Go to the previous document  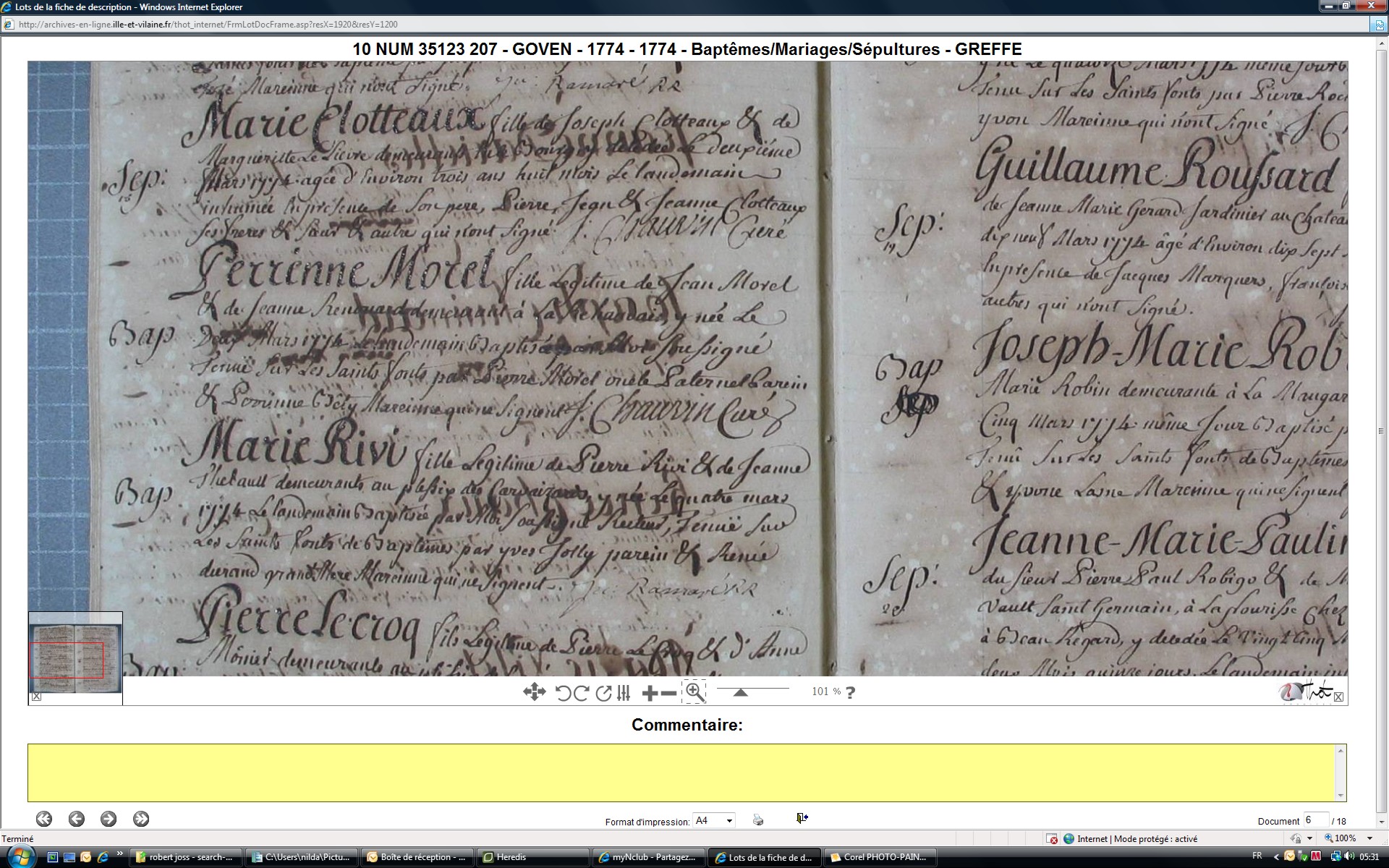76,819
